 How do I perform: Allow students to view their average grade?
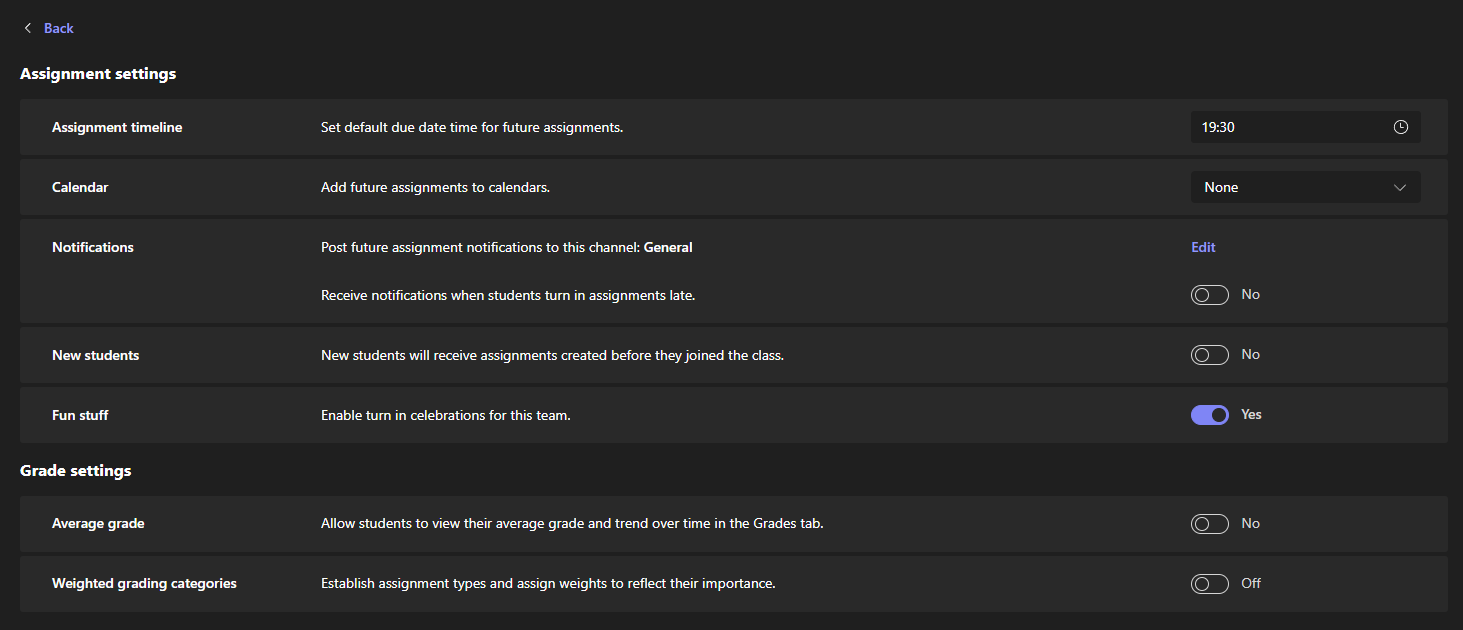point(1209,523)
